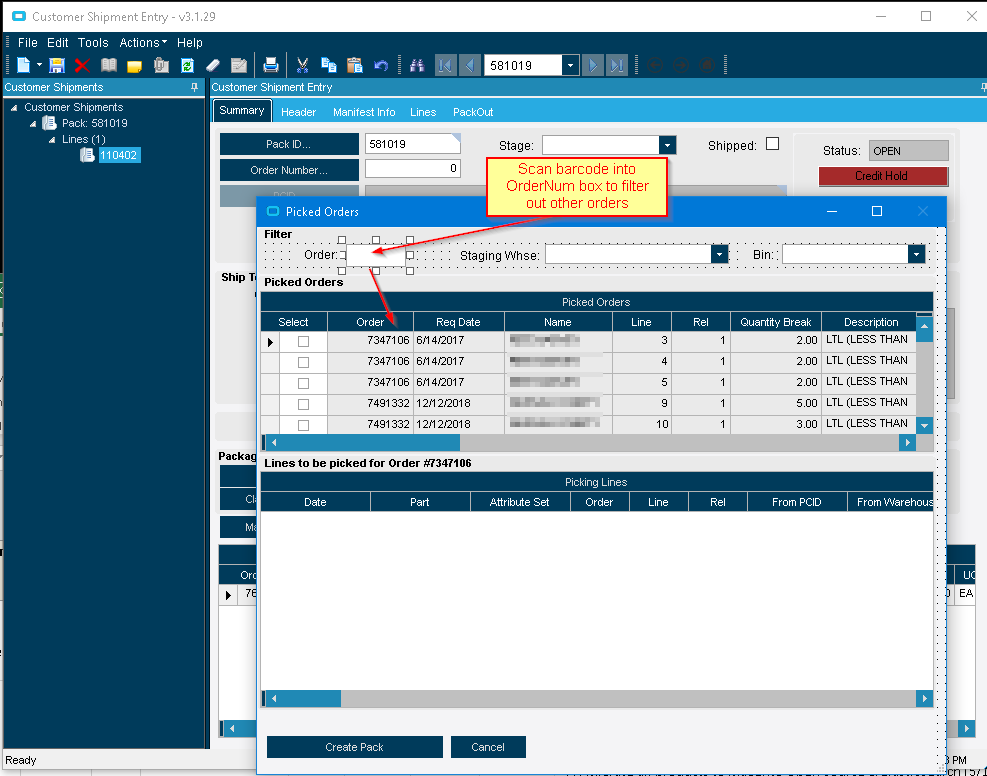Click Picking Lines grid horizontal scrollbar thumb
The height and width of the screenshot is (776, 987).
310,698
